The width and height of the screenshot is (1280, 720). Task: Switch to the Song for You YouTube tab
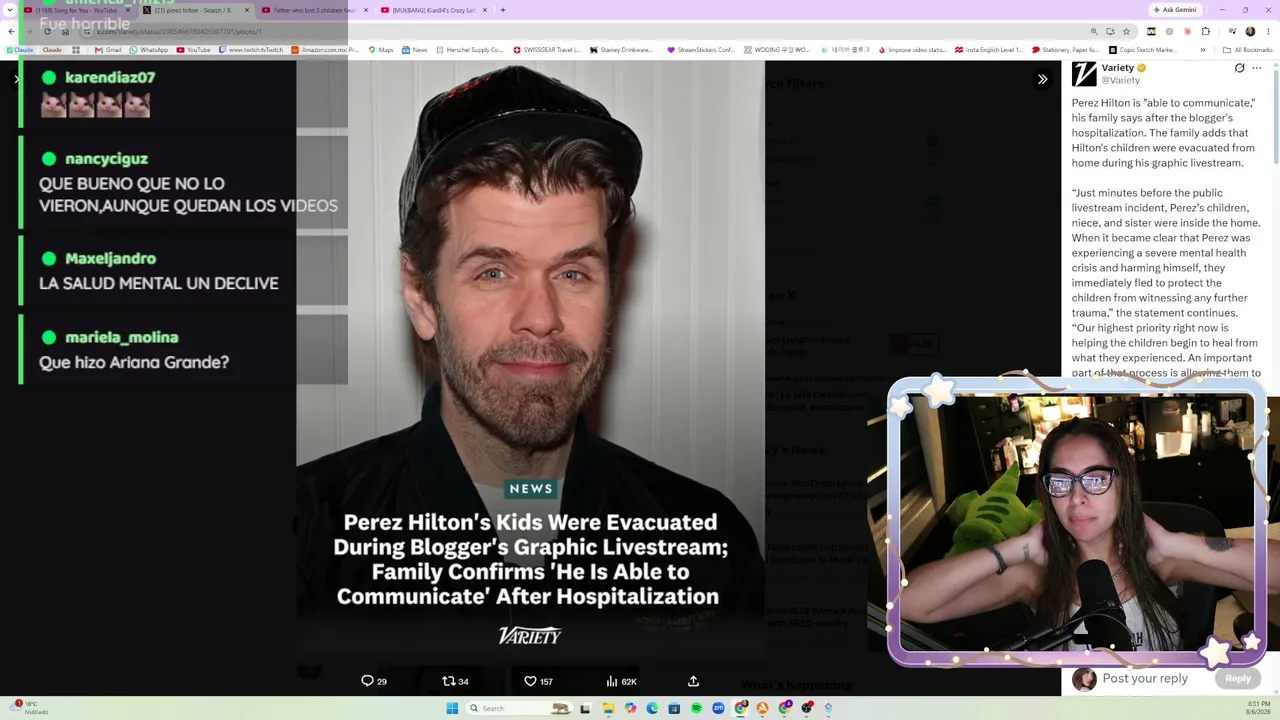pos(77,10)
